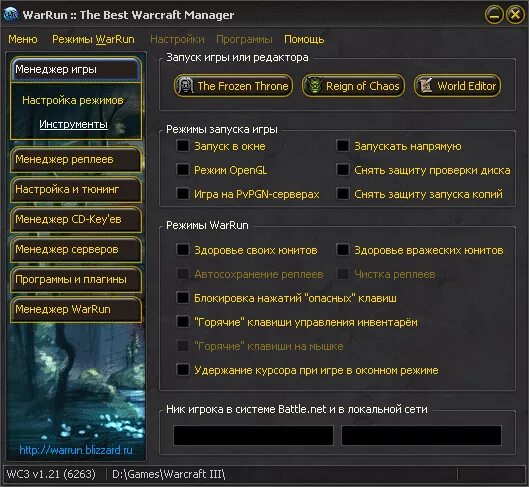Click the D:\Games\Warcraft III\ path text
The image size is (529, 487).
coord(169,474)
